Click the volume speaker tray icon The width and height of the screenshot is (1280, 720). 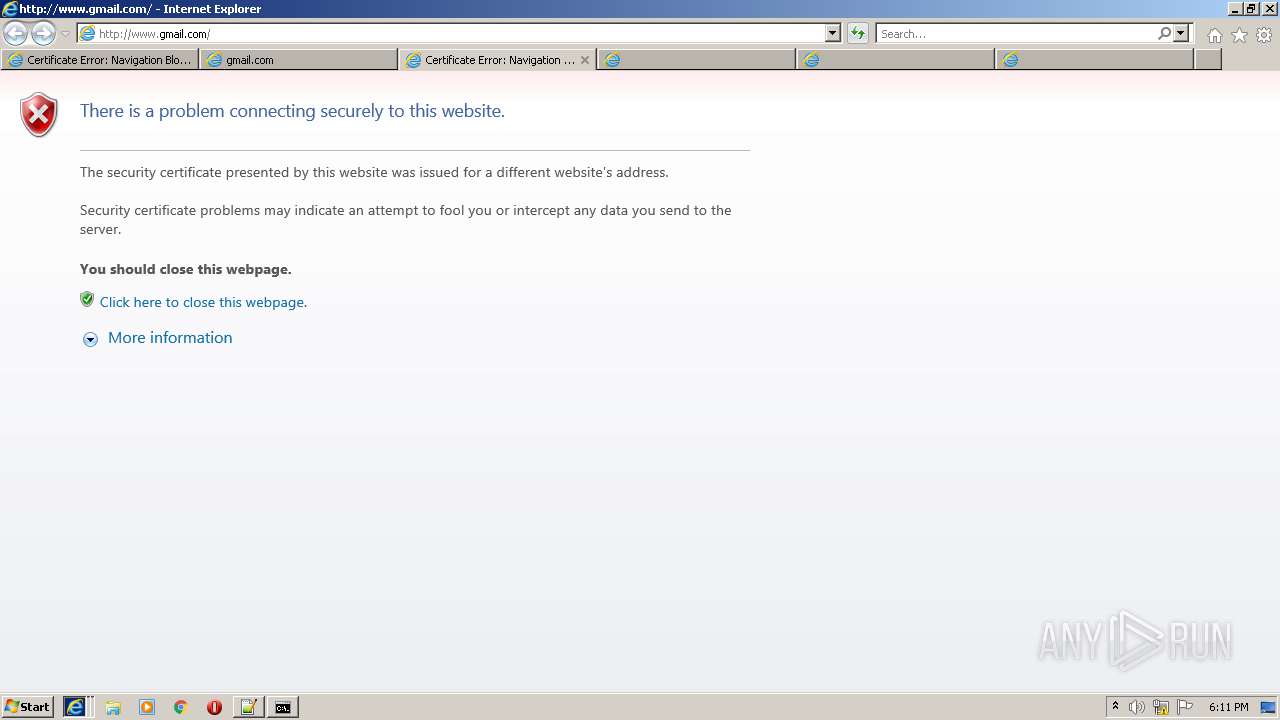click(1137, 707)
